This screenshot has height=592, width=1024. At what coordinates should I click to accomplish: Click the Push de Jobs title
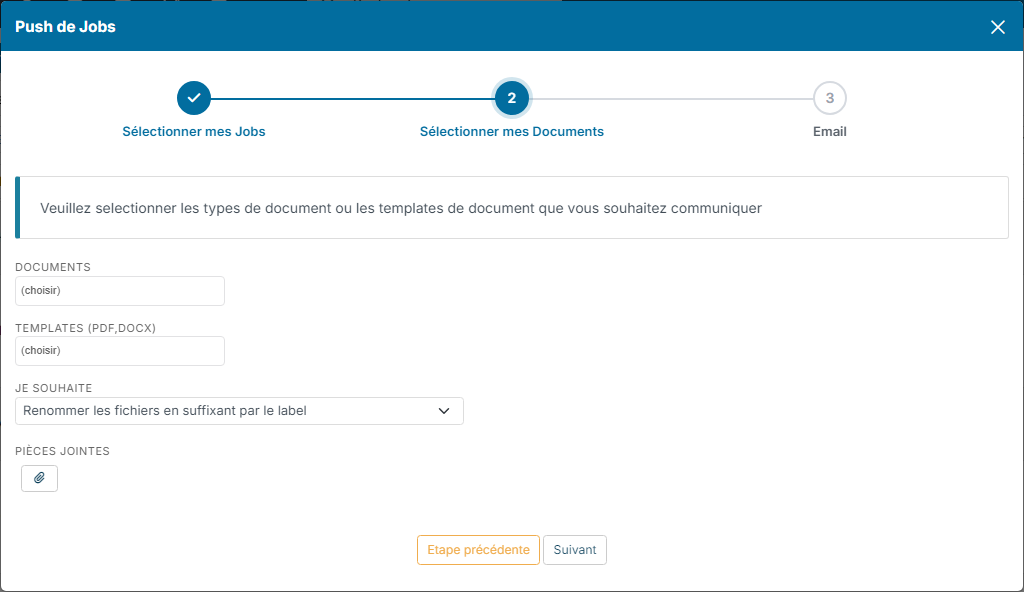(65, 27)
